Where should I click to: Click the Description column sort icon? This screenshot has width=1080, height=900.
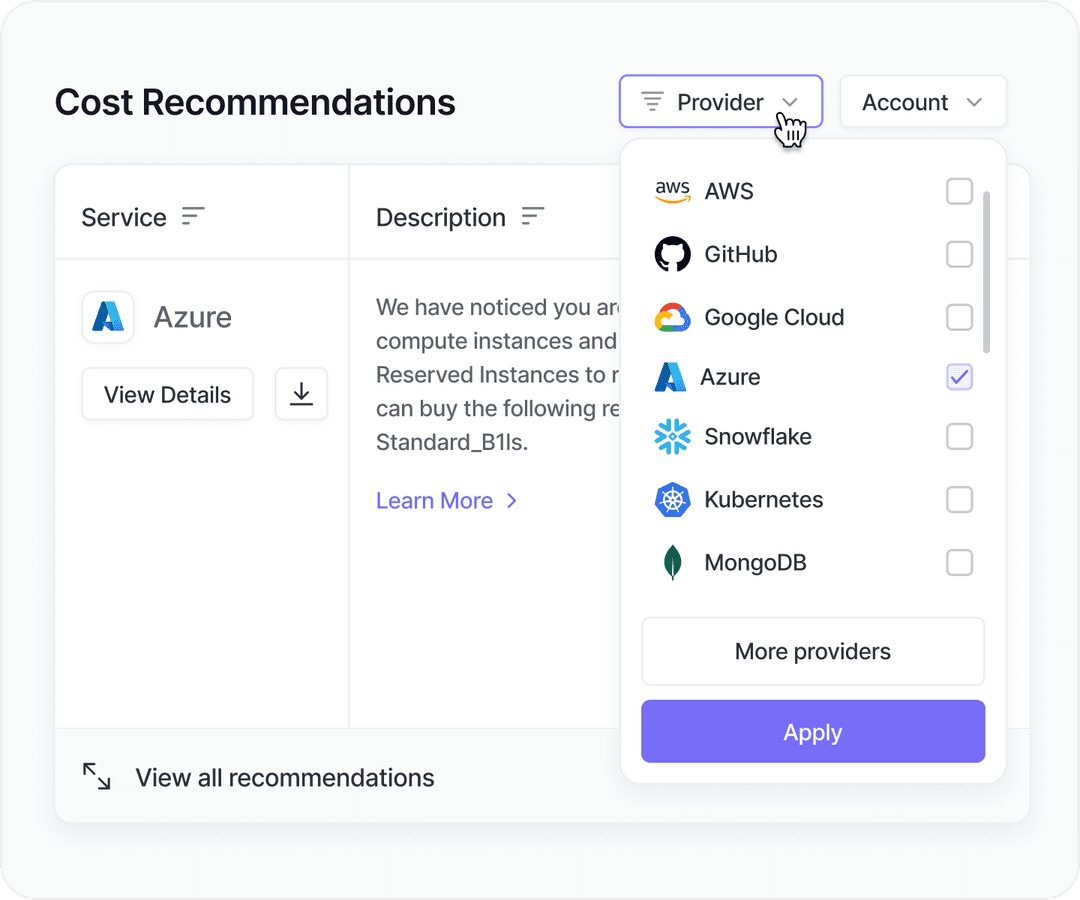click(533, 217)
